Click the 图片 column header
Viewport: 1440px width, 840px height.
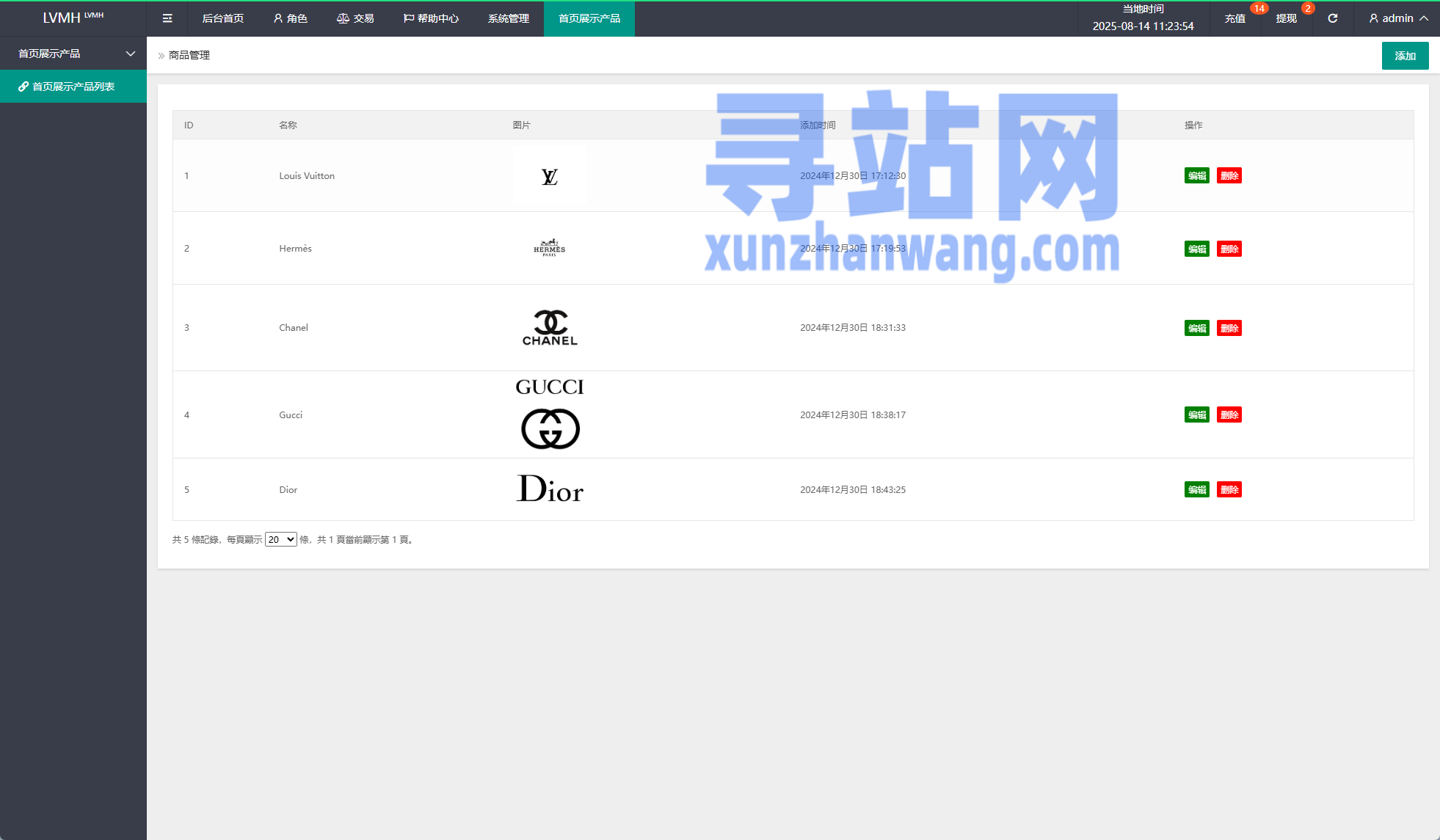521,125
